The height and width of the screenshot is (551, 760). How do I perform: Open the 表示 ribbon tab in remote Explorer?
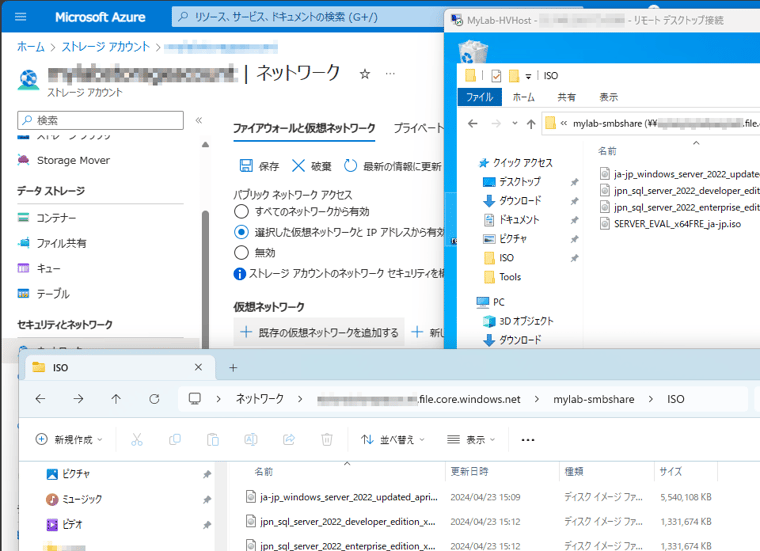point(608,97)
